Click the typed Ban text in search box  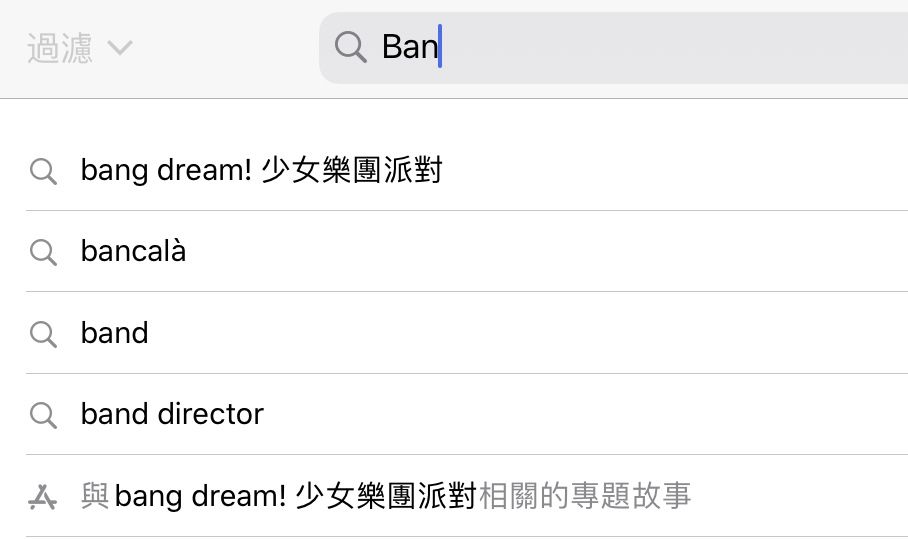[x=409, y=47]
